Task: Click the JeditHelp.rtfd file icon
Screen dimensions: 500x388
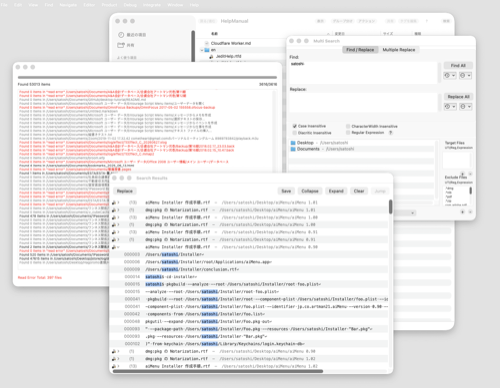Action: click(x=211, y=57)
